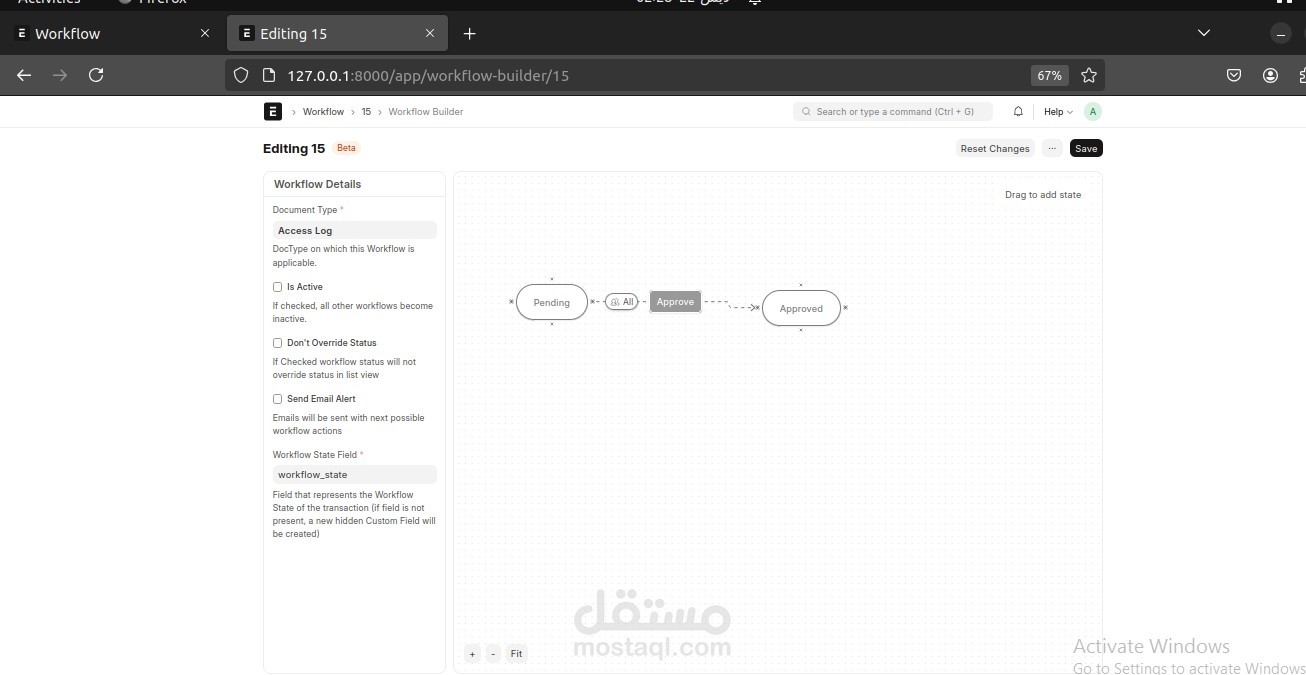Open the list-all-tabs chevron
This screenshot has width=1306, height=675.
[1204, 33]
